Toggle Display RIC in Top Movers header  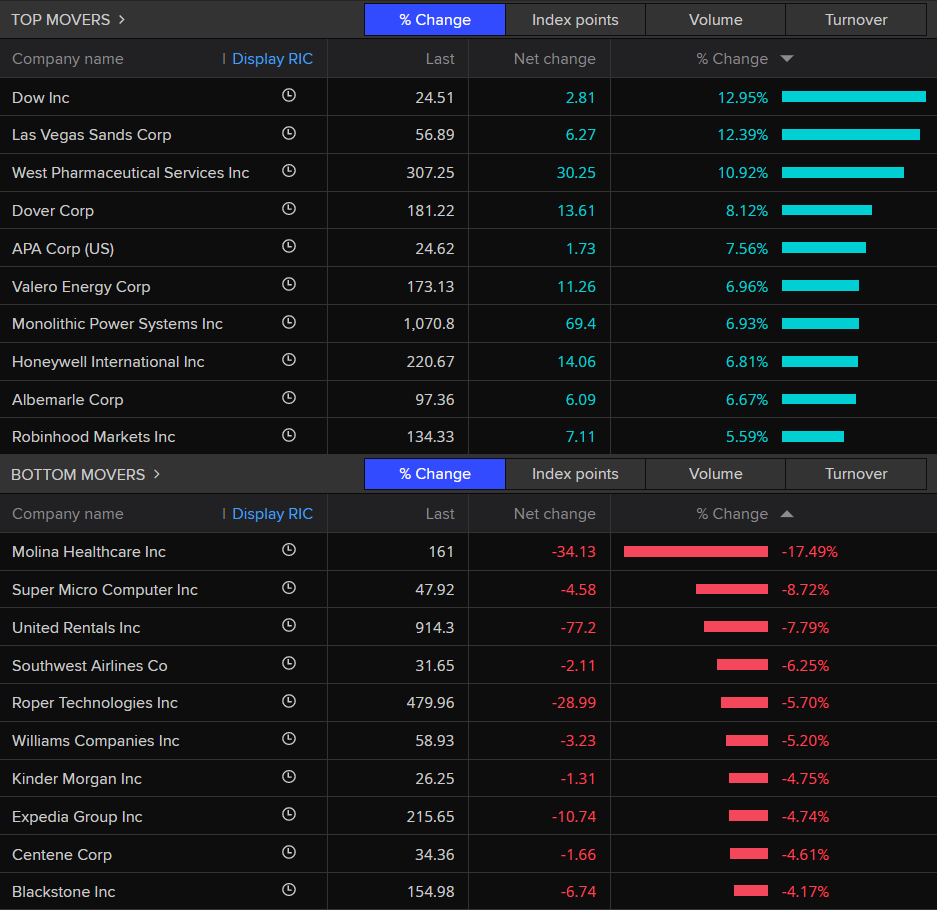click(x=272, y=59)
